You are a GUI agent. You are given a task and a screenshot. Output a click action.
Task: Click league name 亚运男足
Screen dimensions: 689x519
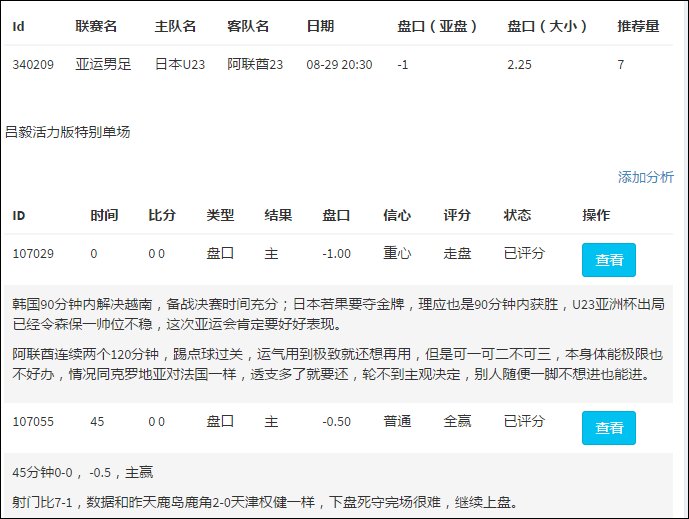103,65
